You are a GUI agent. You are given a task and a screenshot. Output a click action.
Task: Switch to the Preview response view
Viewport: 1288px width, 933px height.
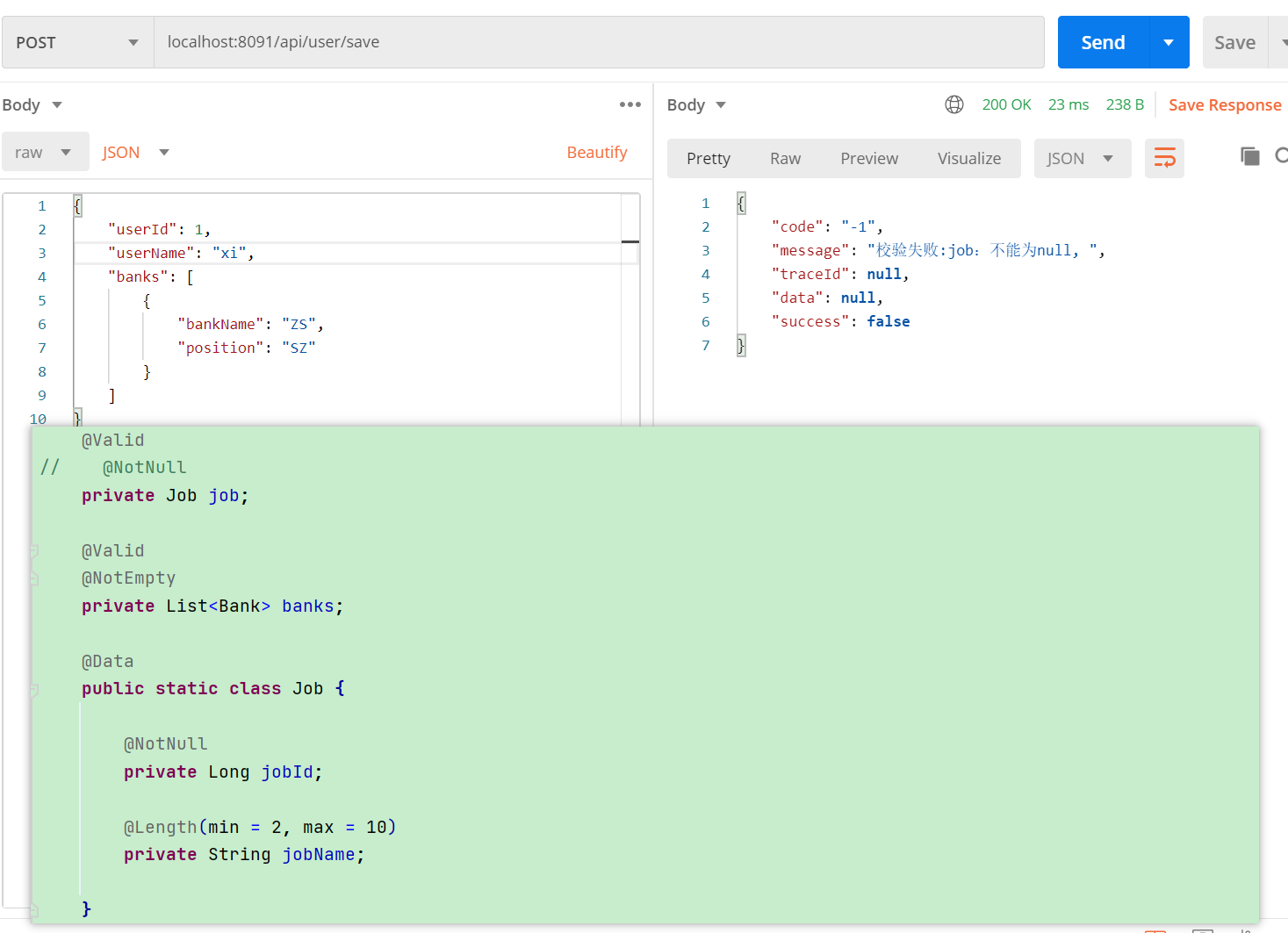869,158
